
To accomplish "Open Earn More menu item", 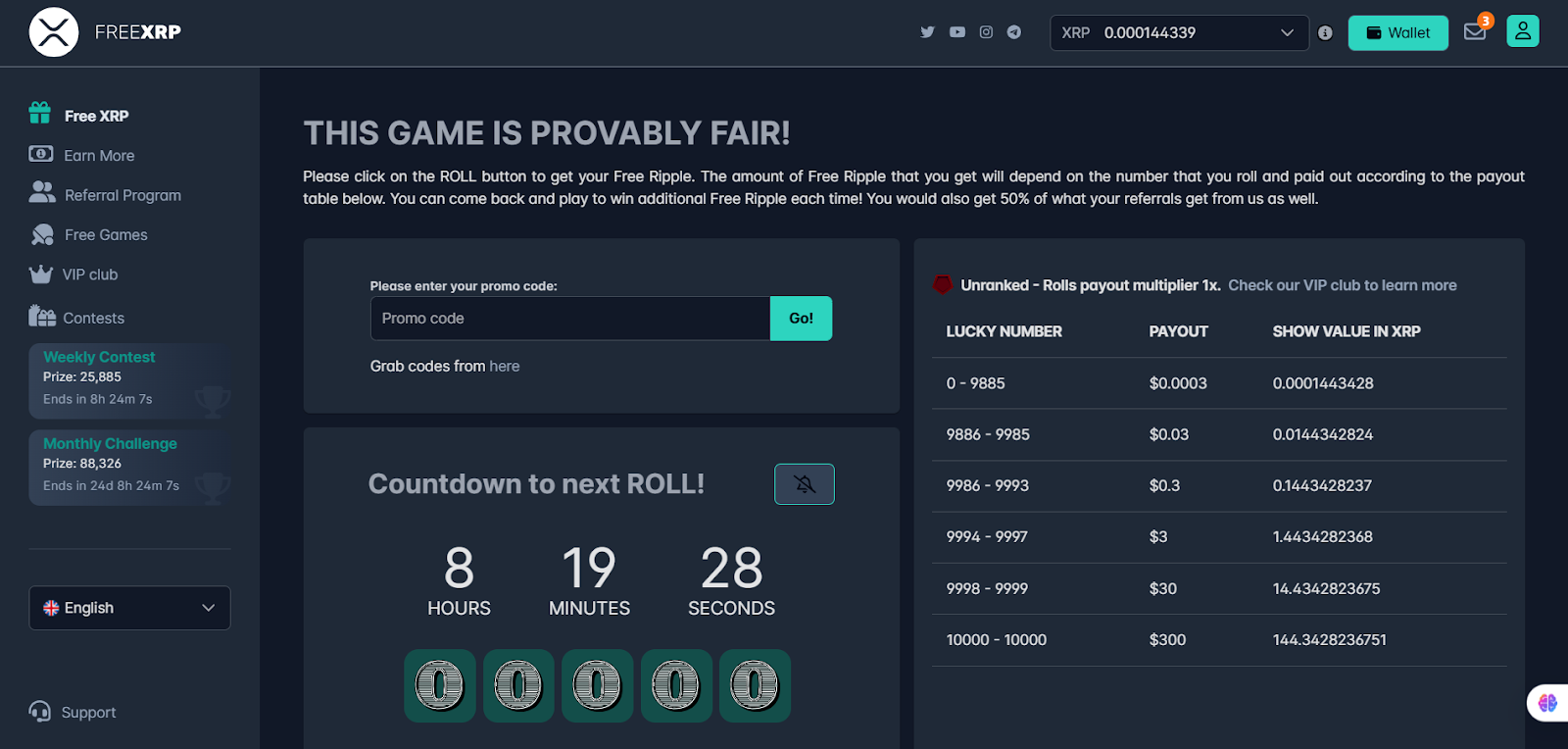I will pos(99,156).
